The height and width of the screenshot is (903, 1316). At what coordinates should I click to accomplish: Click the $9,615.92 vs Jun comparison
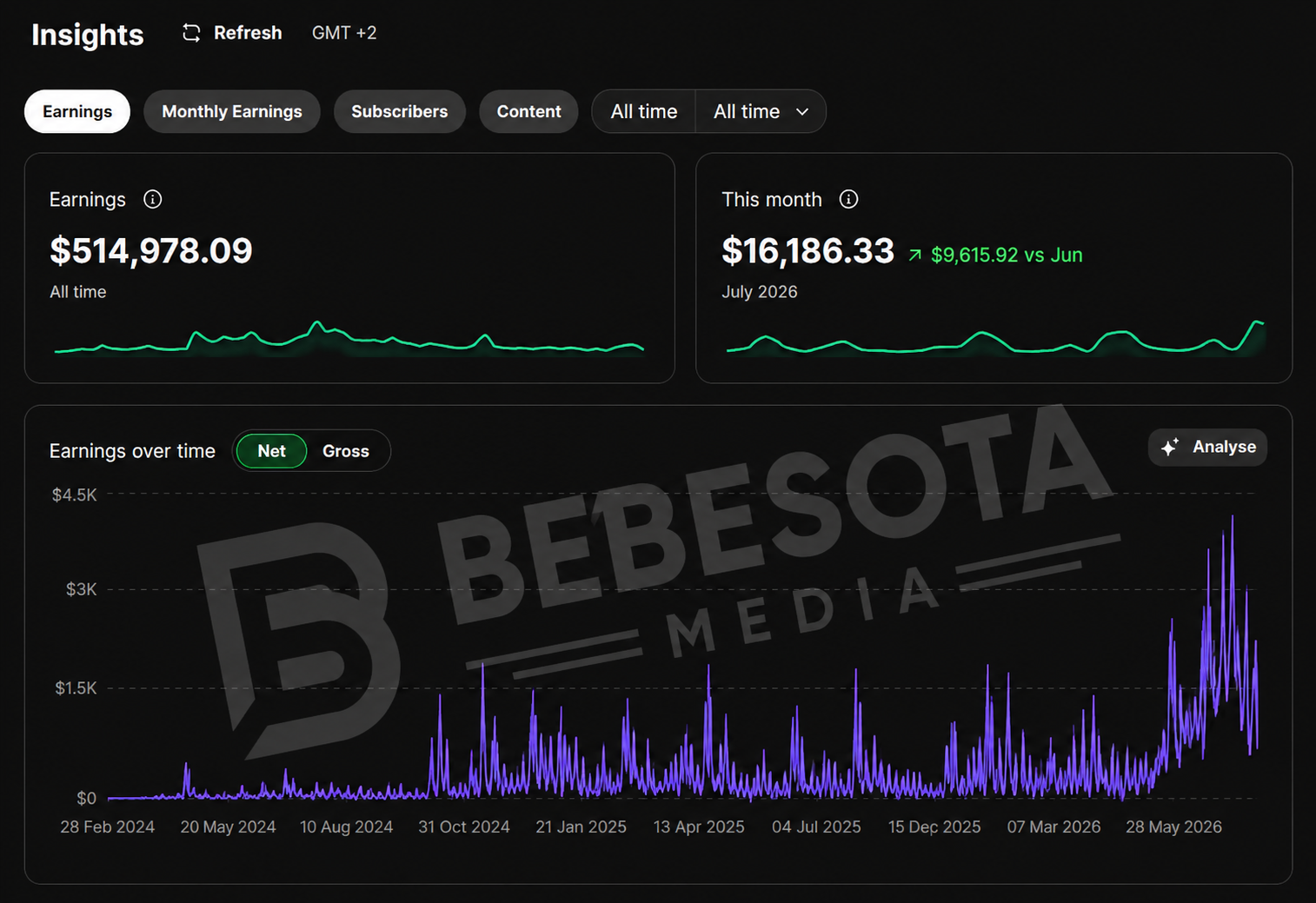pyautogui.click(x=1007, y=256)
